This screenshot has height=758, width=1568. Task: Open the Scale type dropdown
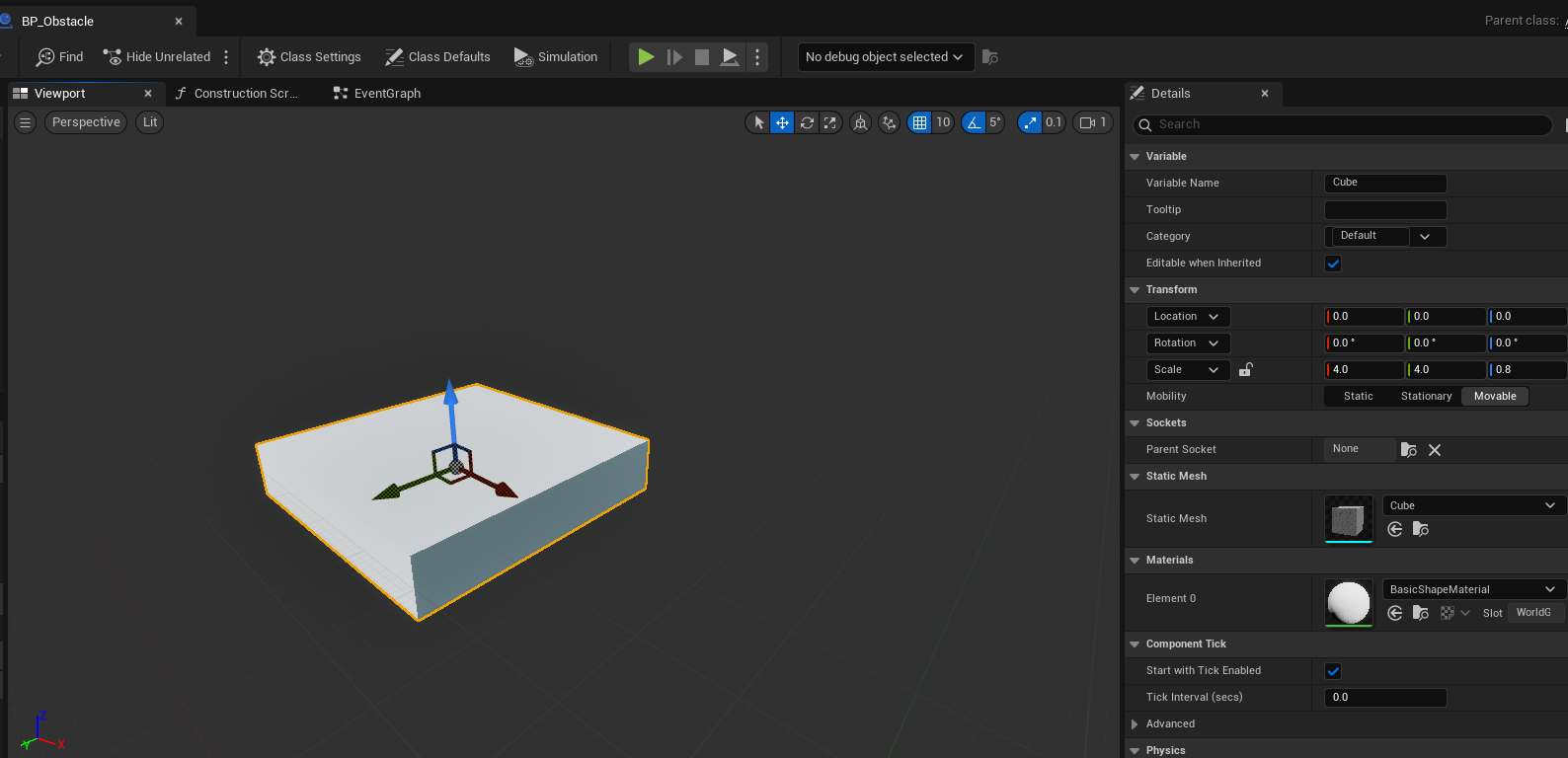[1188, 370]
